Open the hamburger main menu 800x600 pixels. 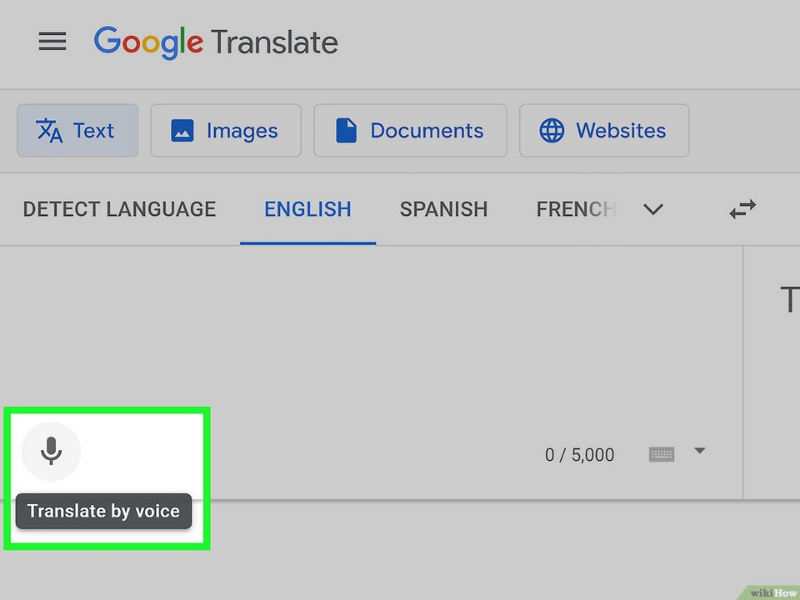[52, 42]
